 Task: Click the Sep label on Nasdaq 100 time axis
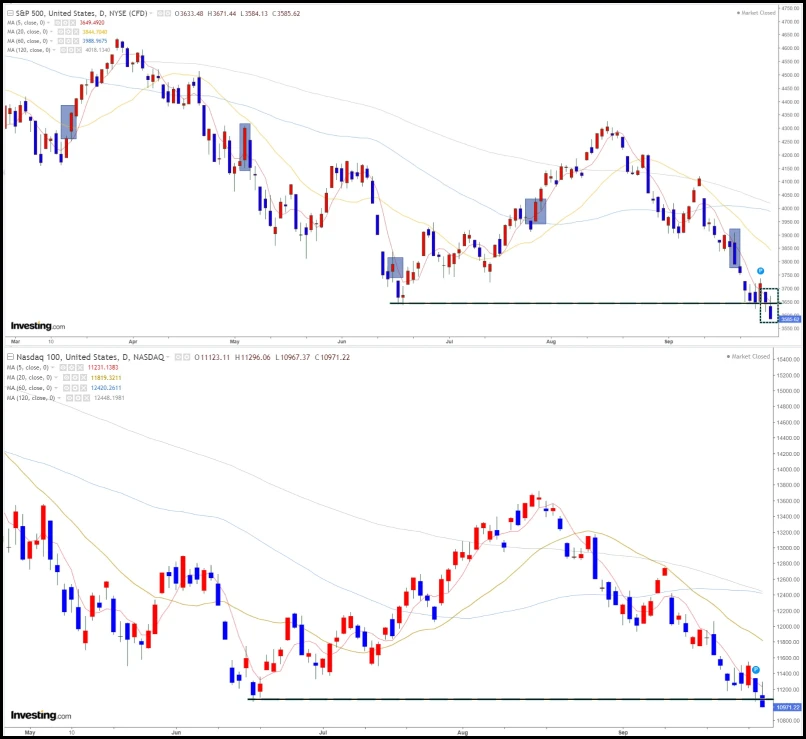(x=623, y=732)
